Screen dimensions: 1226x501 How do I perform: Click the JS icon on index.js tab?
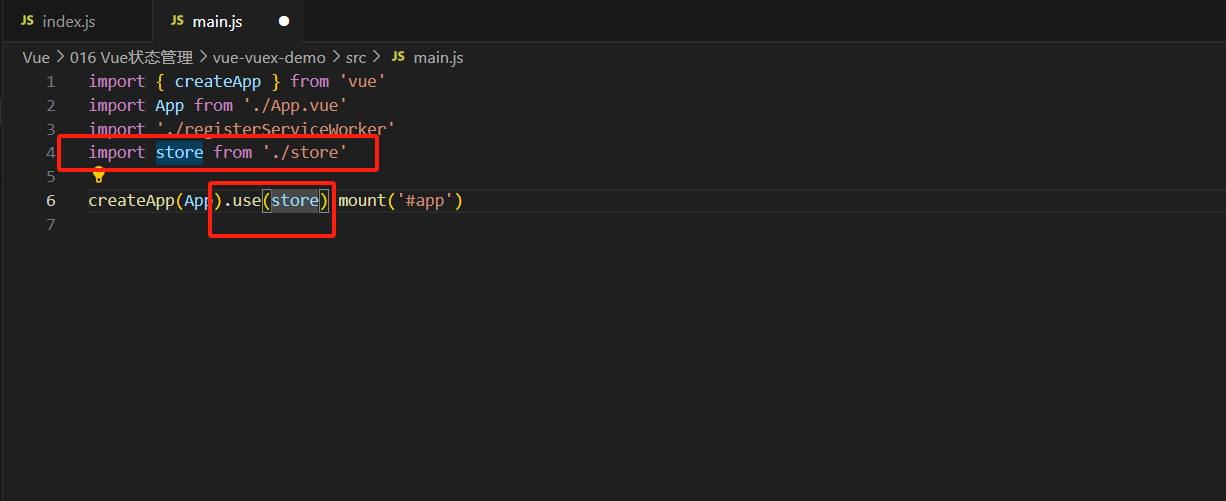27,21
